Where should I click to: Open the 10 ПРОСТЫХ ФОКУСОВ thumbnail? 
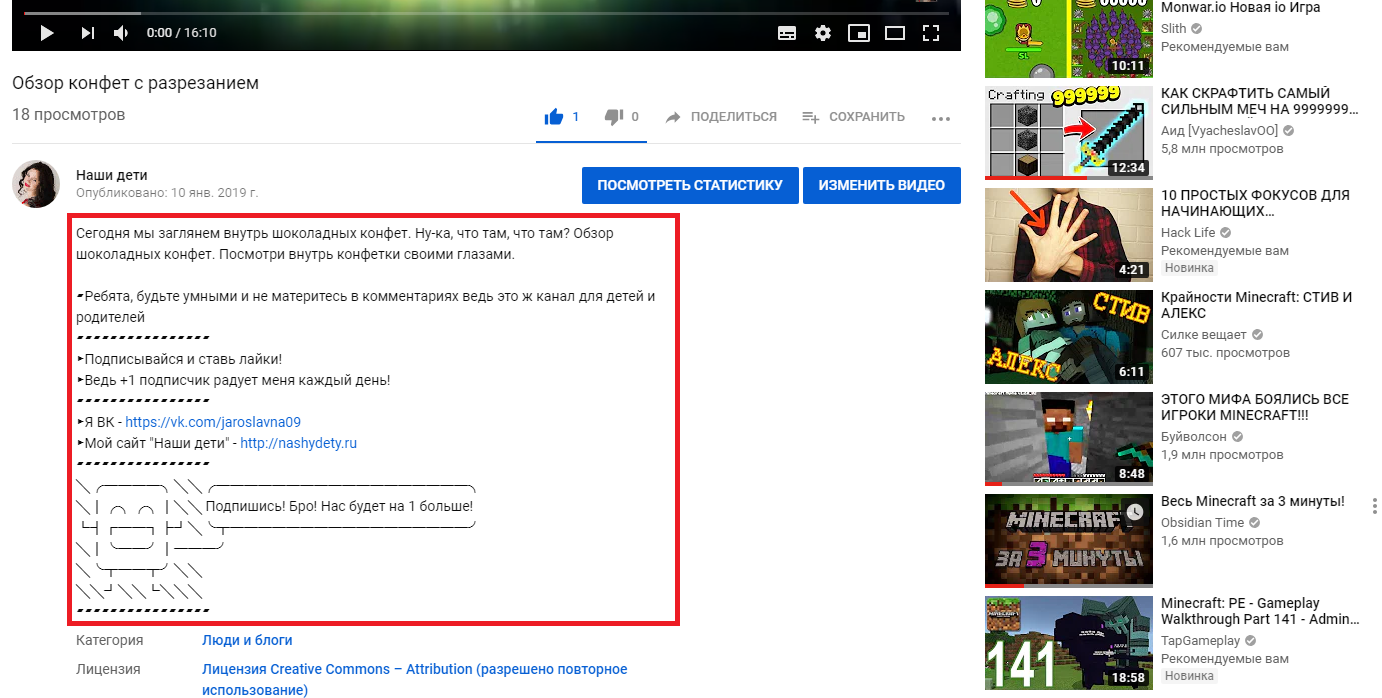point(1068,235)
